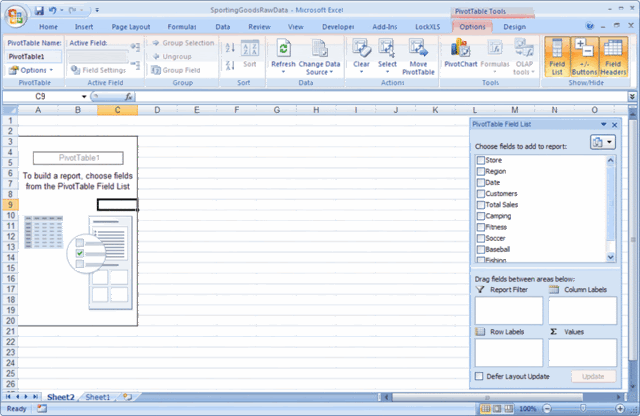Expand the PivotTable Options dropdown arrow

click(x=51, y=70)
